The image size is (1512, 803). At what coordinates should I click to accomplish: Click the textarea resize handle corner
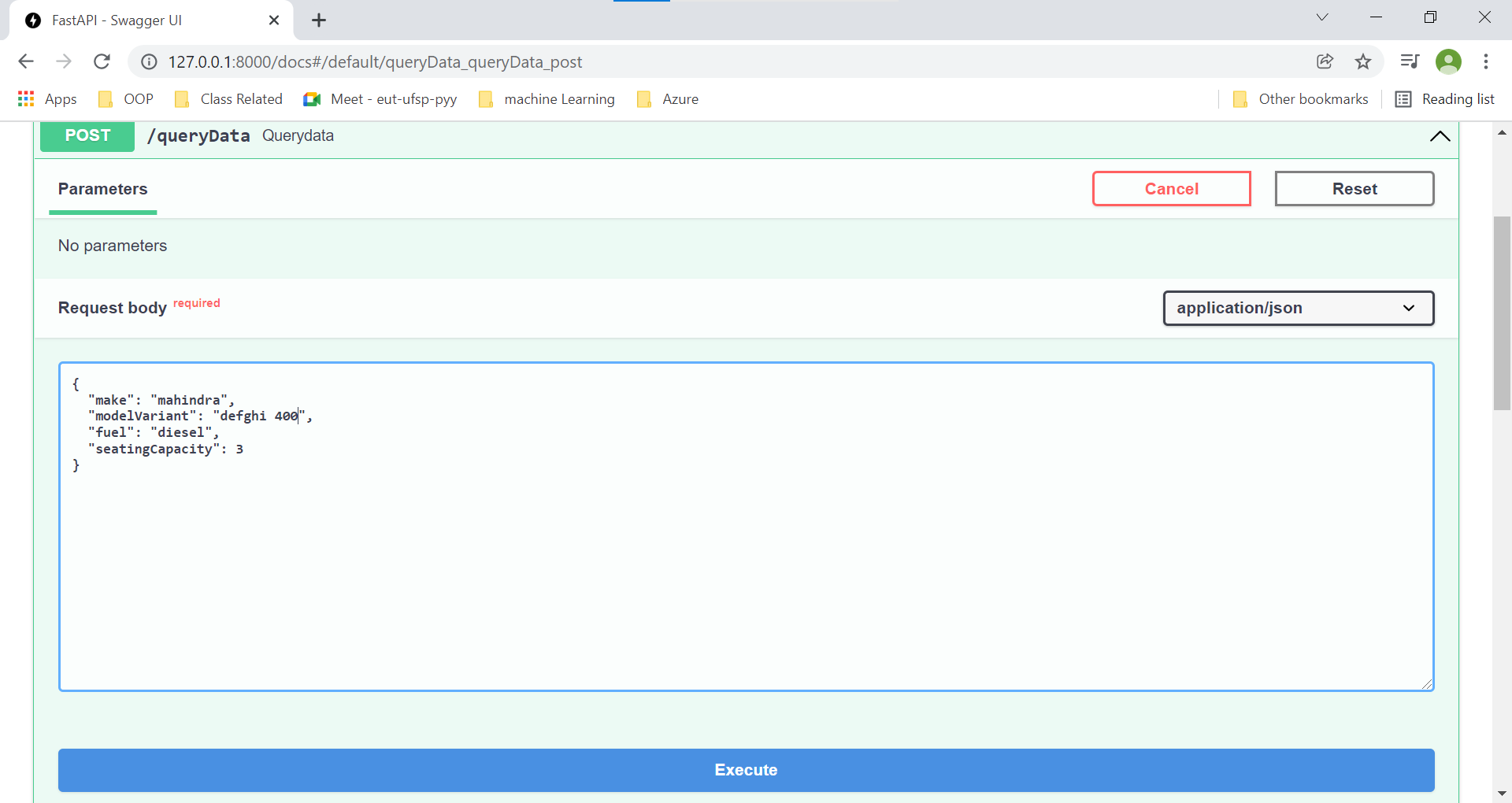pos(1427,684)
